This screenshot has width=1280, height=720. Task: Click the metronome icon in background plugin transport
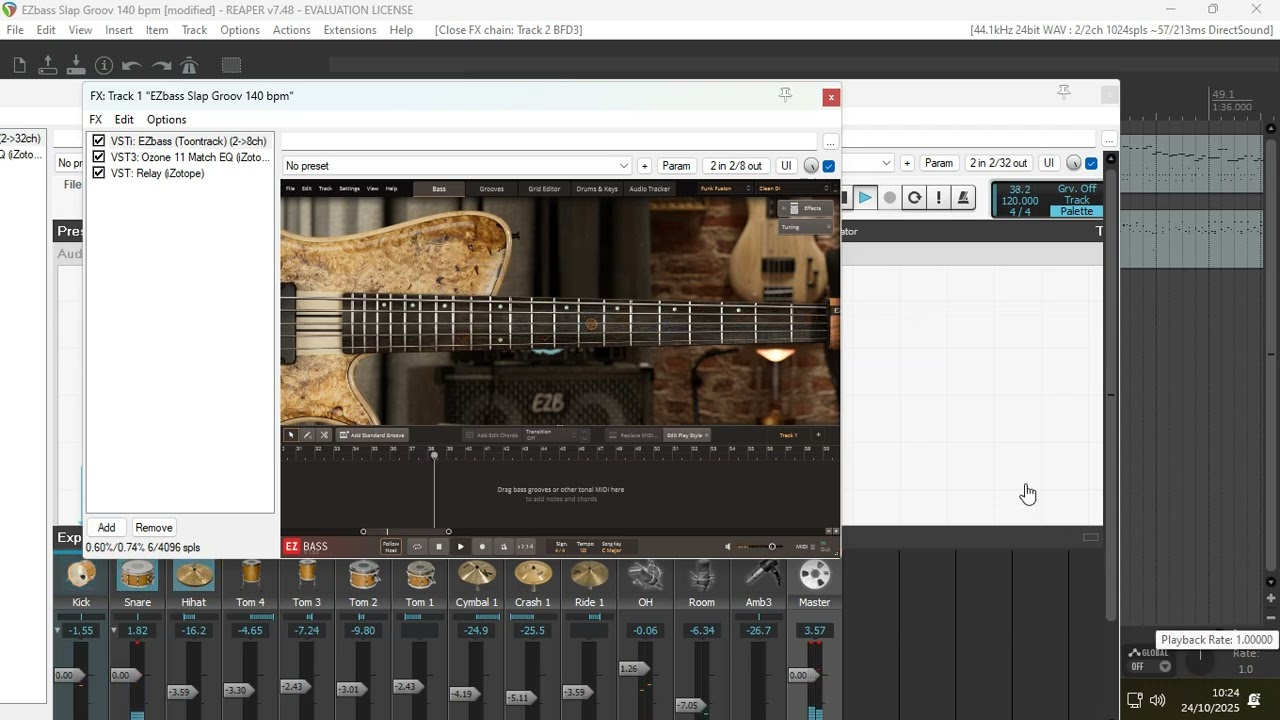click(x=963, y=198)
